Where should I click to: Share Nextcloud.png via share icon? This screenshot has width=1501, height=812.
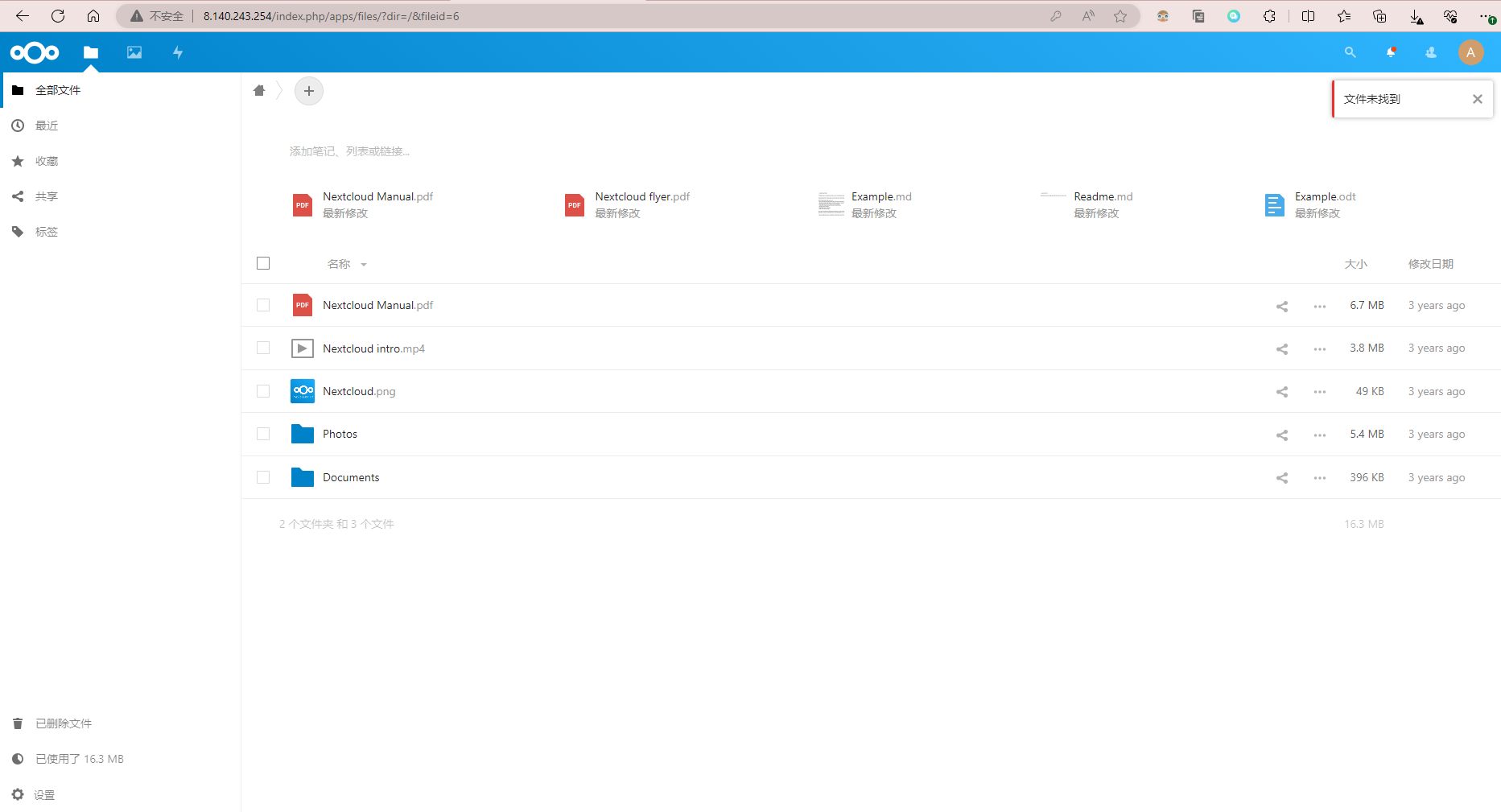pos(1282,392)
